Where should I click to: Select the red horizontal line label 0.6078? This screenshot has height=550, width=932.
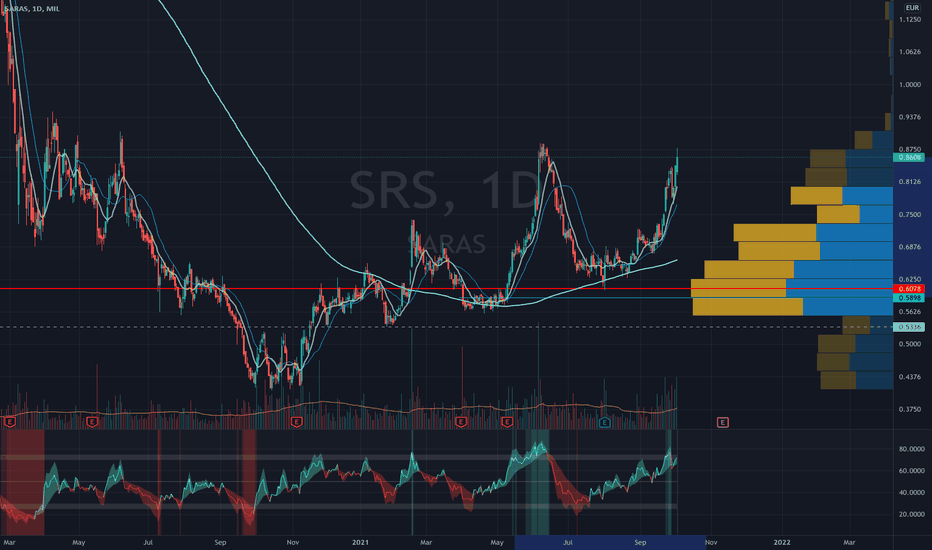tap(909, 289)
